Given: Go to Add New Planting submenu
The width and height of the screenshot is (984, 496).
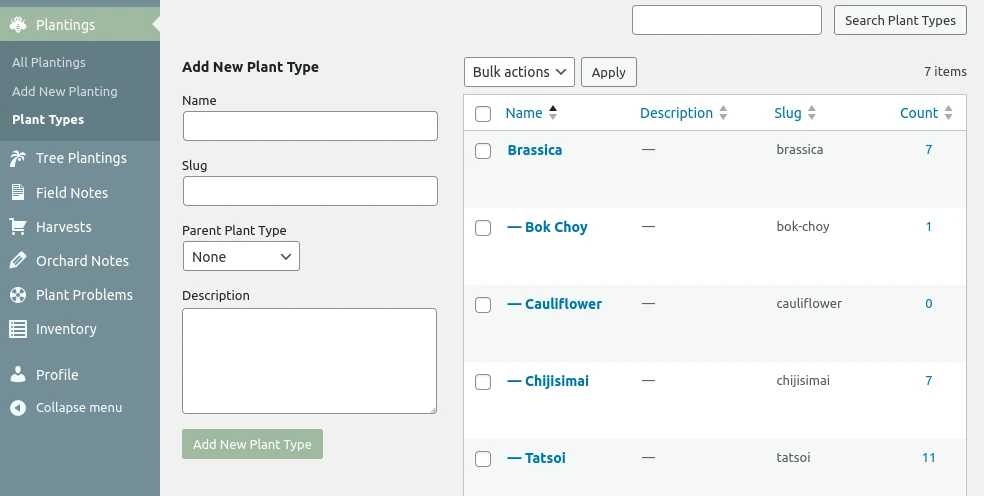Looking at the screenshot, I should (x=65, y=91).
